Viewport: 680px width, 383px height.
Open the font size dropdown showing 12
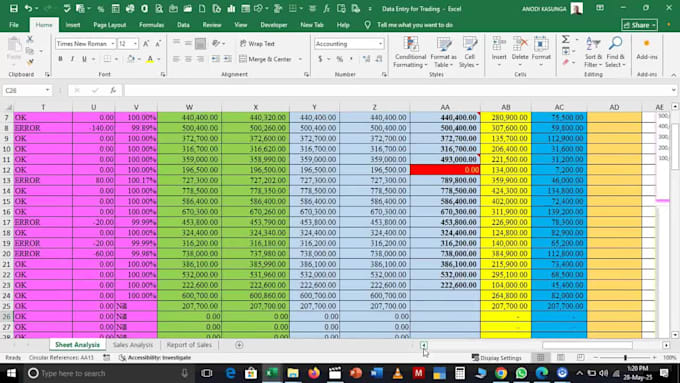(x=135, y=44)
